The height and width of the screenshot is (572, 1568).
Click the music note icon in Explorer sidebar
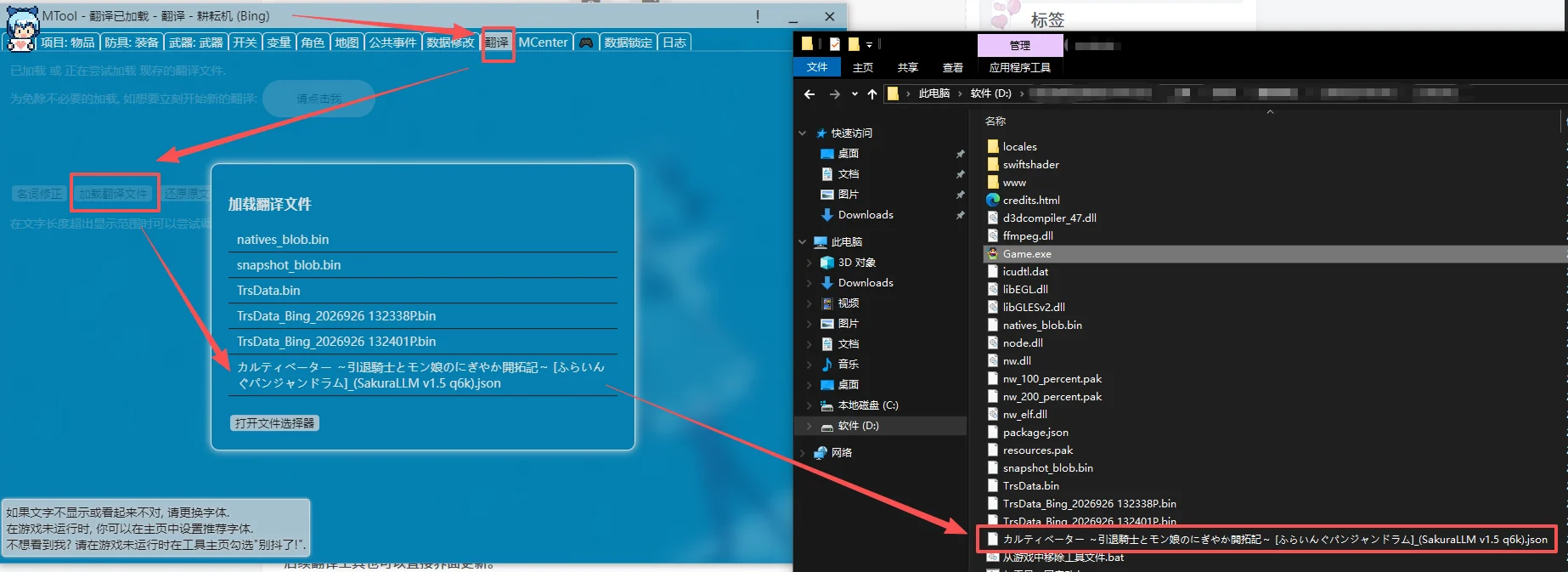point(827,364)
